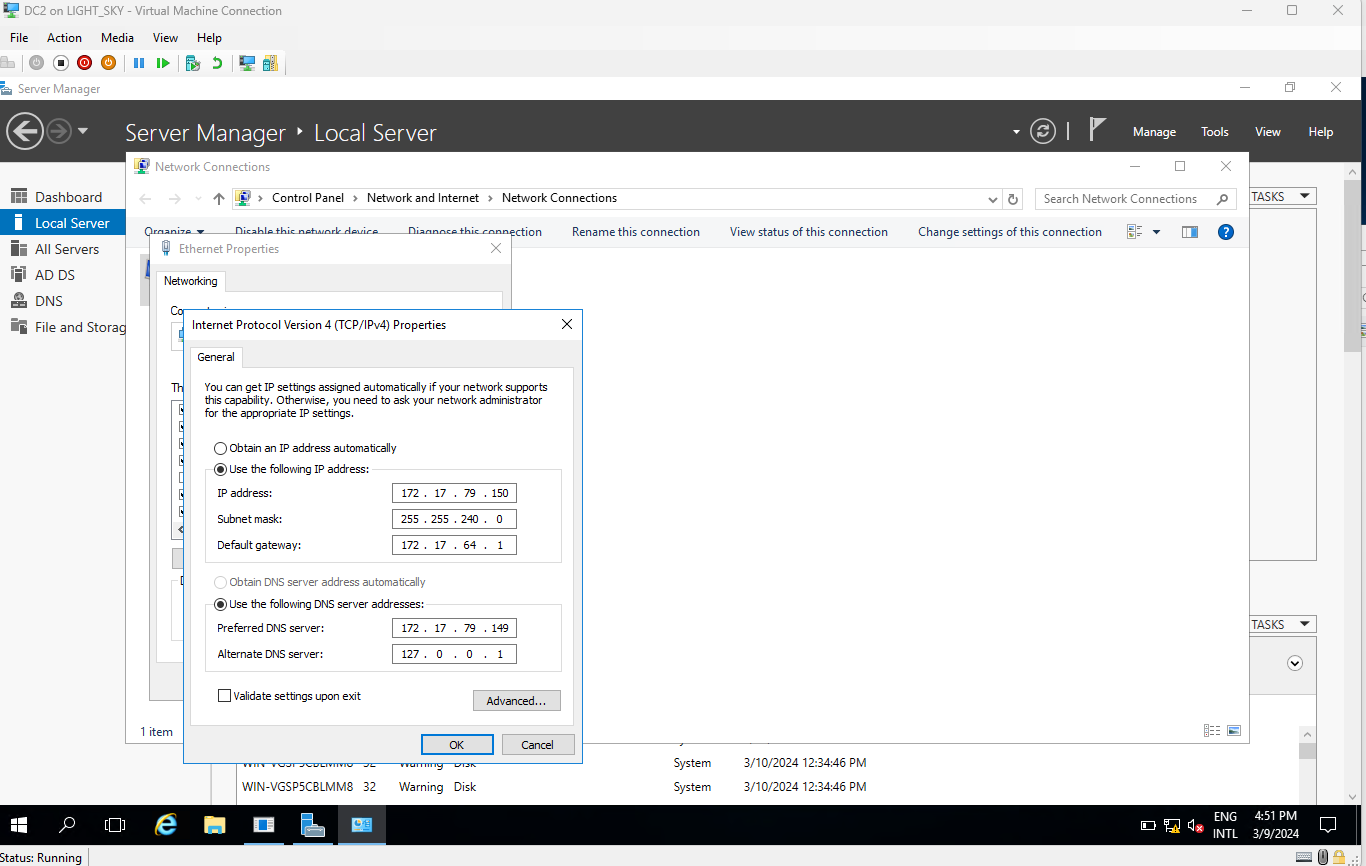This screenshot has height=866, width=1366.
Task: Click Cancel in IPv4 Properties
Action: [537, 744]
